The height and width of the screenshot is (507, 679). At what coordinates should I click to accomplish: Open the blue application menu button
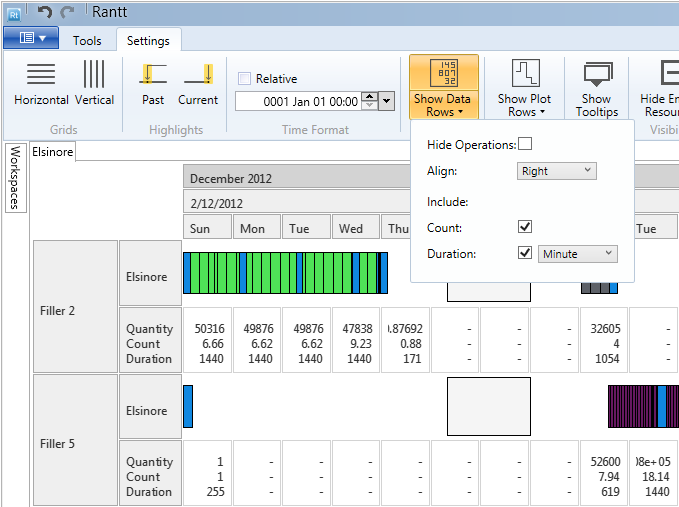click(x=30, y=39)
